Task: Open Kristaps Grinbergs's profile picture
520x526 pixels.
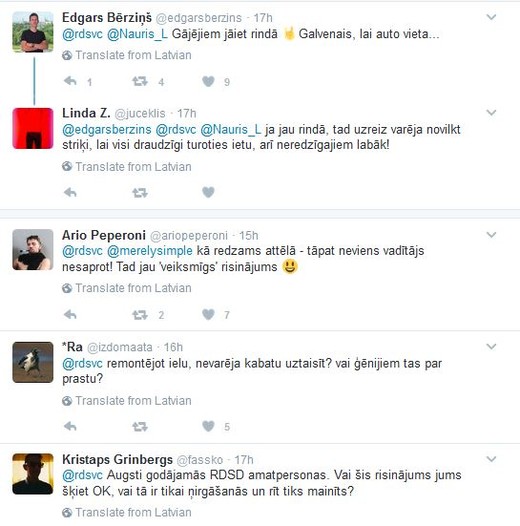Action: [33, 474]
